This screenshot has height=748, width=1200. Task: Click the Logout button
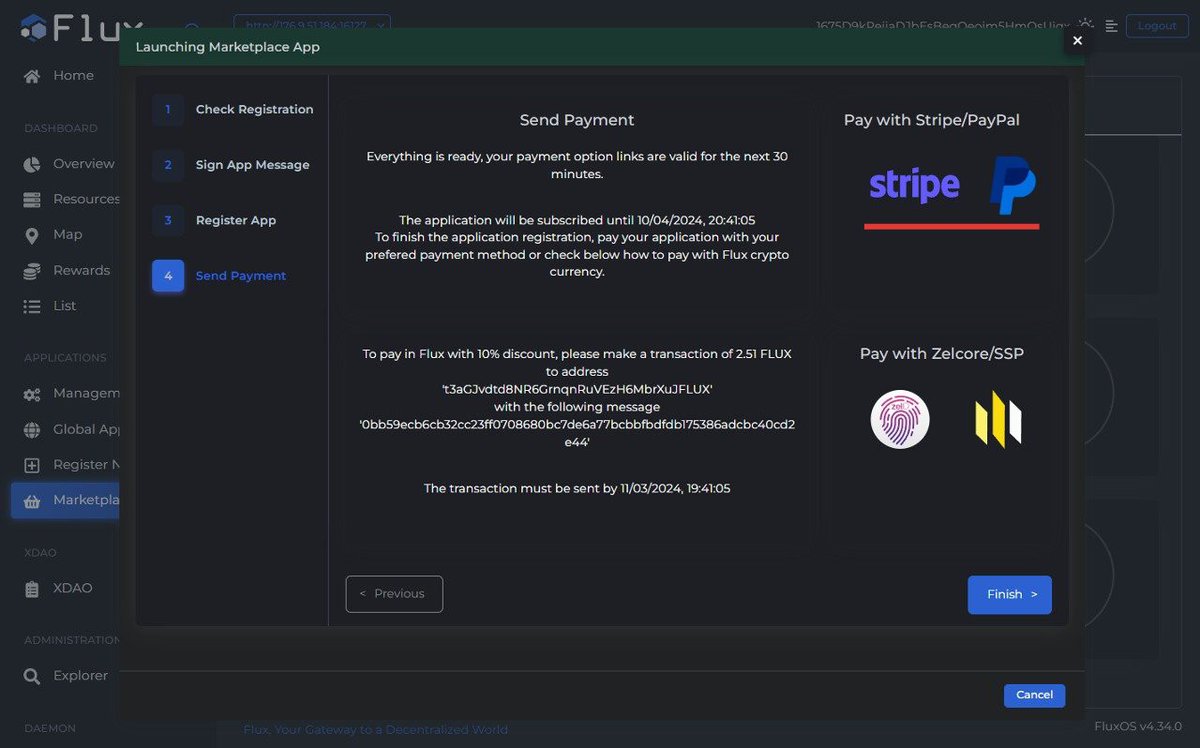[x=1157, y=26]
